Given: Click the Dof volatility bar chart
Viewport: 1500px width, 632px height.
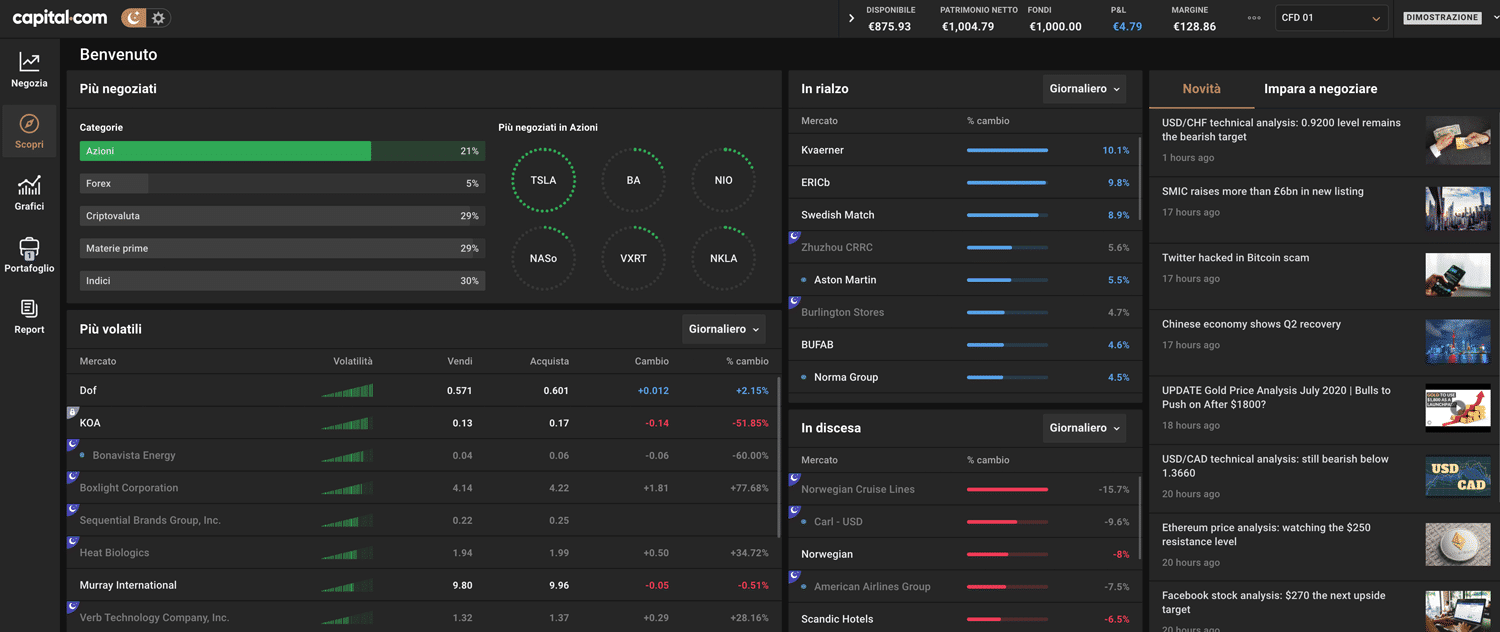Looking at the screenshot, I should [347, 391].
